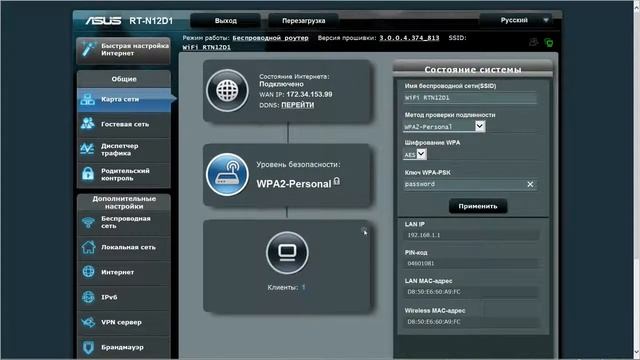Click the Перезагрузка reboot button
Screen dimensions: 640x360
(x=303, y=20)
